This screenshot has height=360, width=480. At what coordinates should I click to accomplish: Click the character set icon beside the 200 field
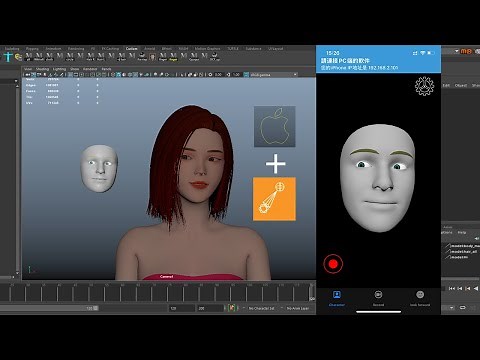coord(232,308)
